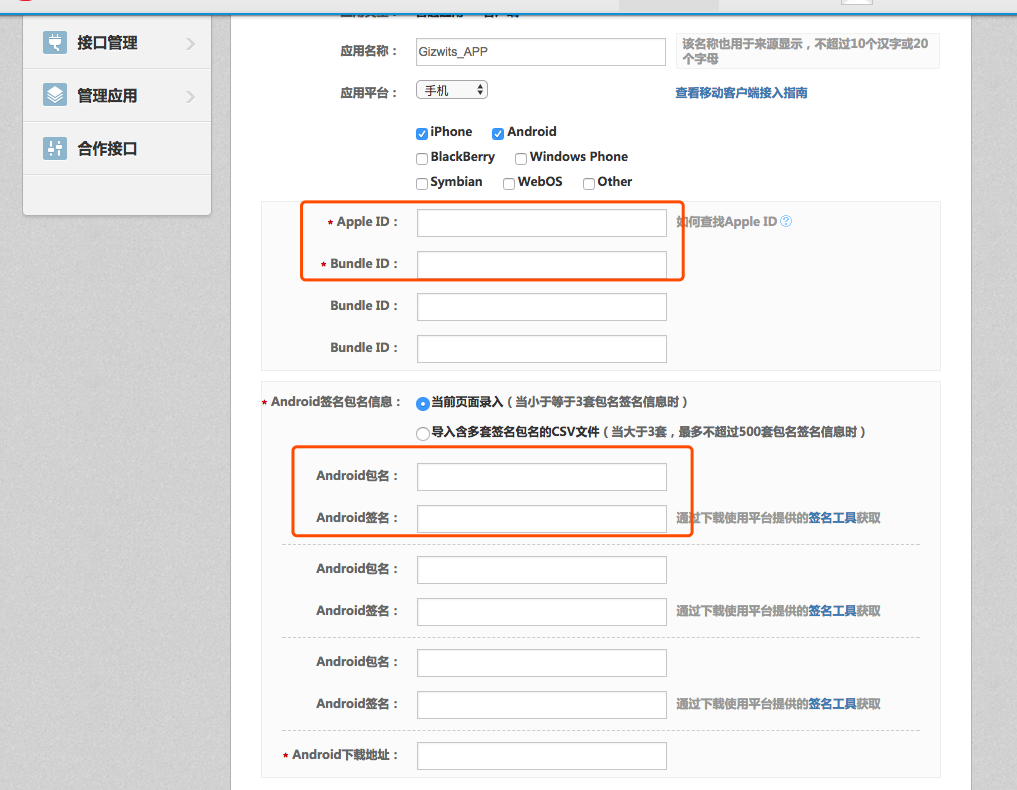
Task: Open the 应用平台 dropdown showing 手机
Action: click(x=451, y=89)
